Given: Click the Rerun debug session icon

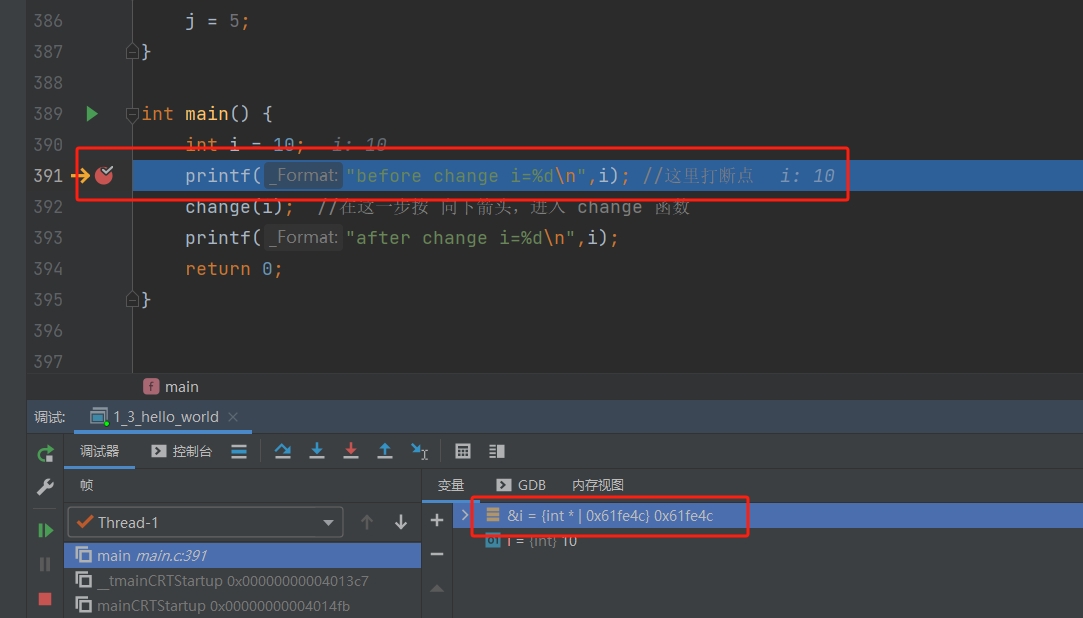Looking at the screenshot, I should (x=45, y=454).
